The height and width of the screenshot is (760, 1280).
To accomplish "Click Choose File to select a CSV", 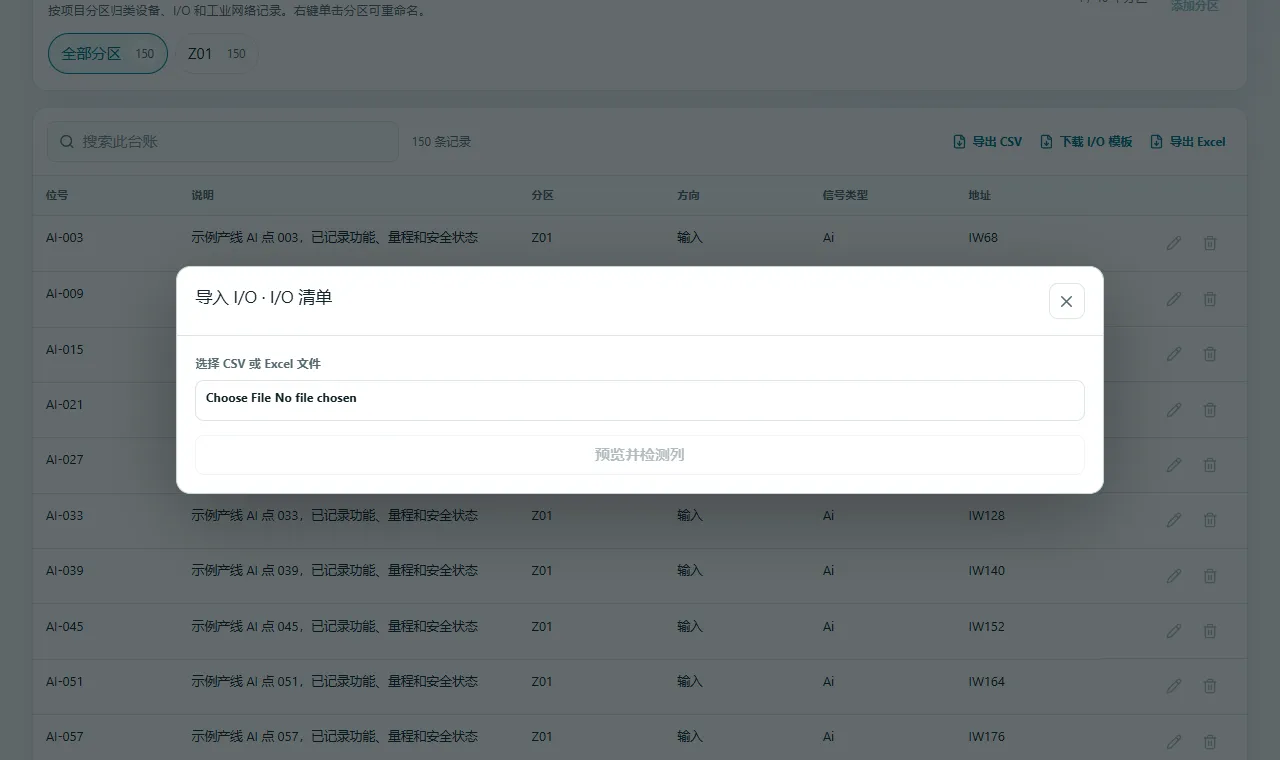I will [x=639, y=400].
